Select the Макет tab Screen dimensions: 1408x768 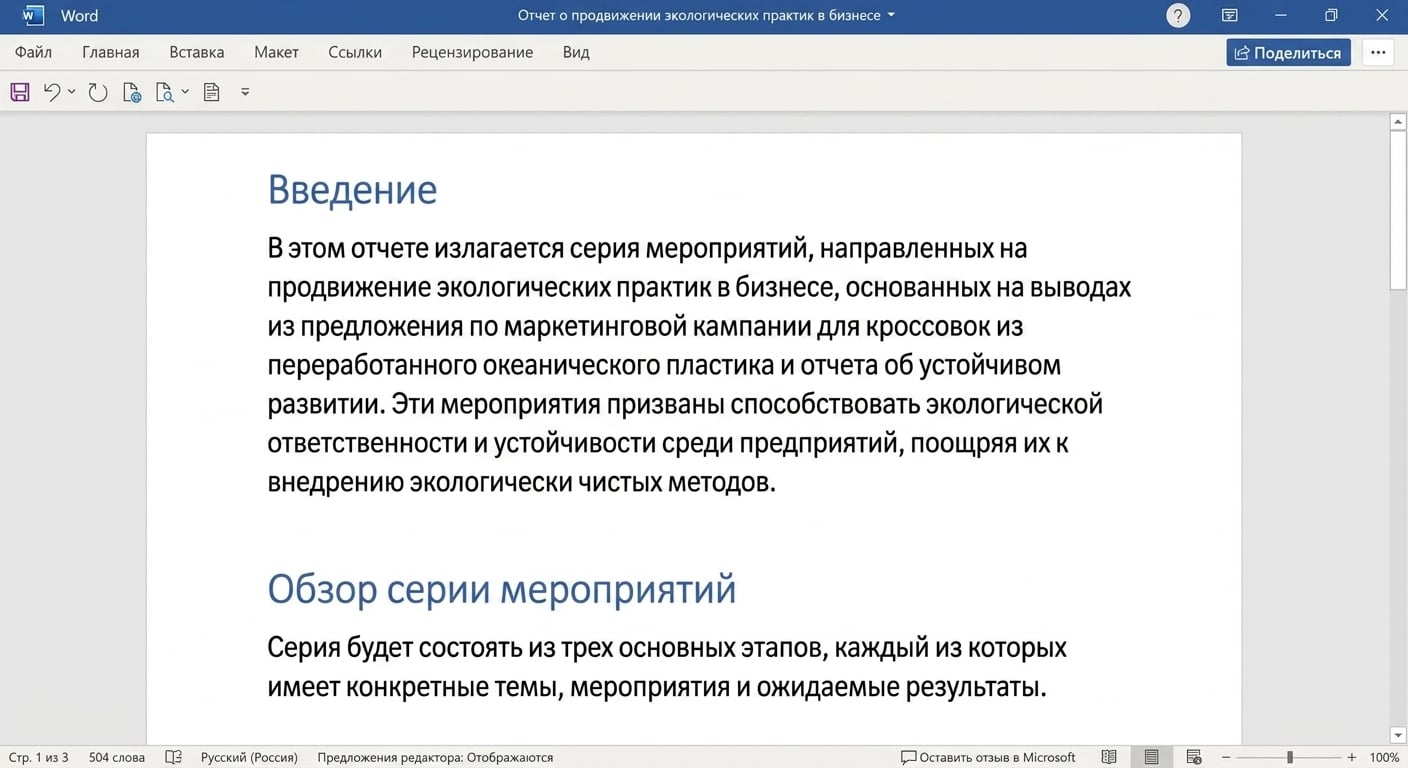tap(276, 52)
